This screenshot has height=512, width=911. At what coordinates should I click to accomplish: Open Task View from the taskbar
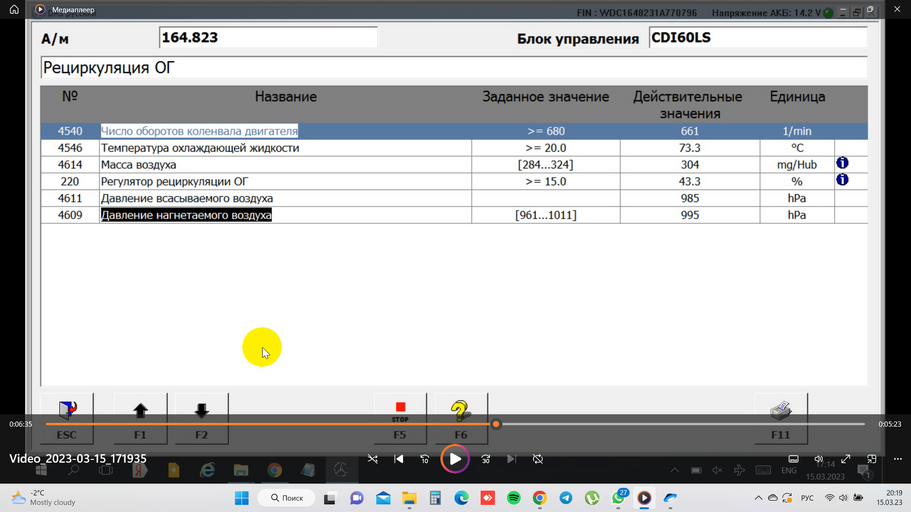329,498
